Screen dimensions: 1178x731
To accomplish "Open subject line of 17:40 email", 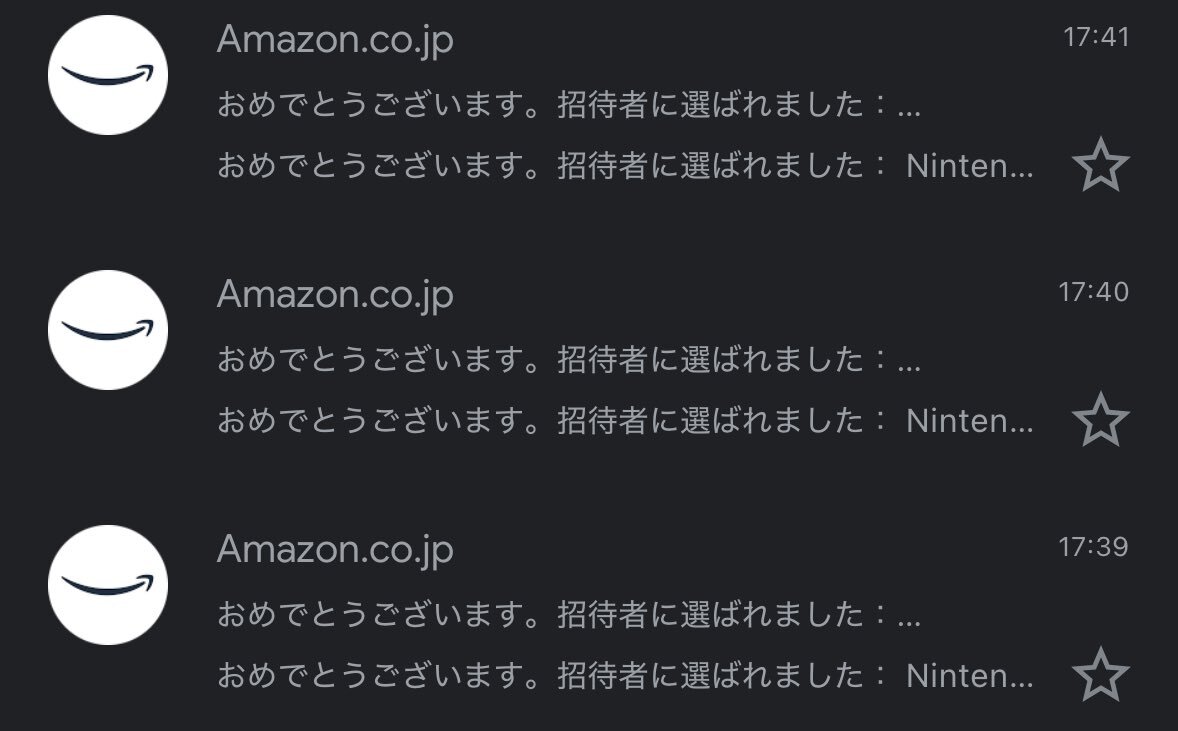I will 569,359.
